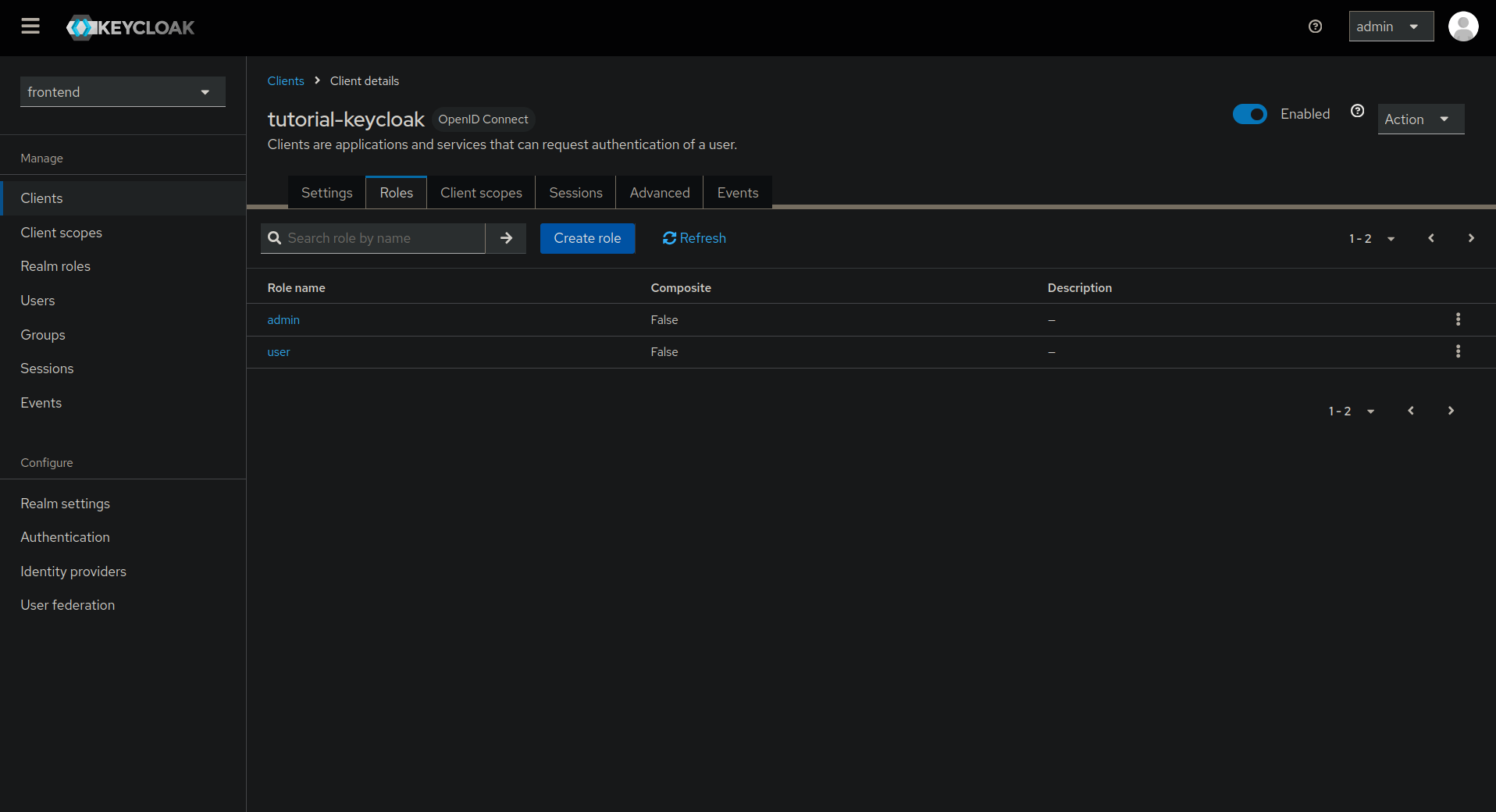
Task: Go to previous page in bottom pagination
Action: [1411, 411]
